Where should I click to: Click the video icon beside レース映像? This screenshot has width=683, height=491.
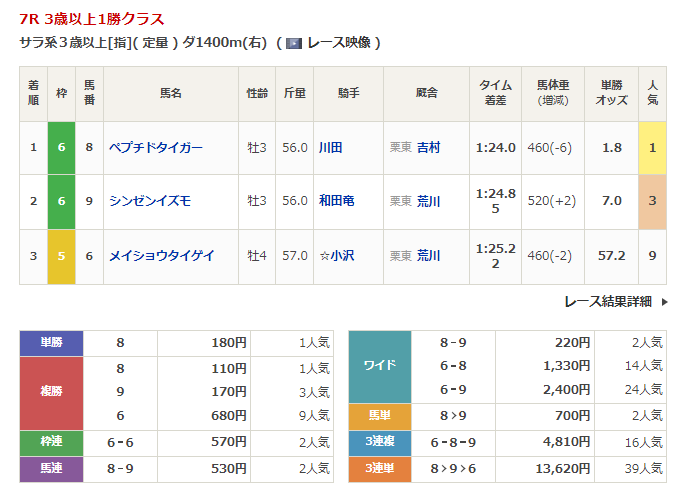point(294,43)
